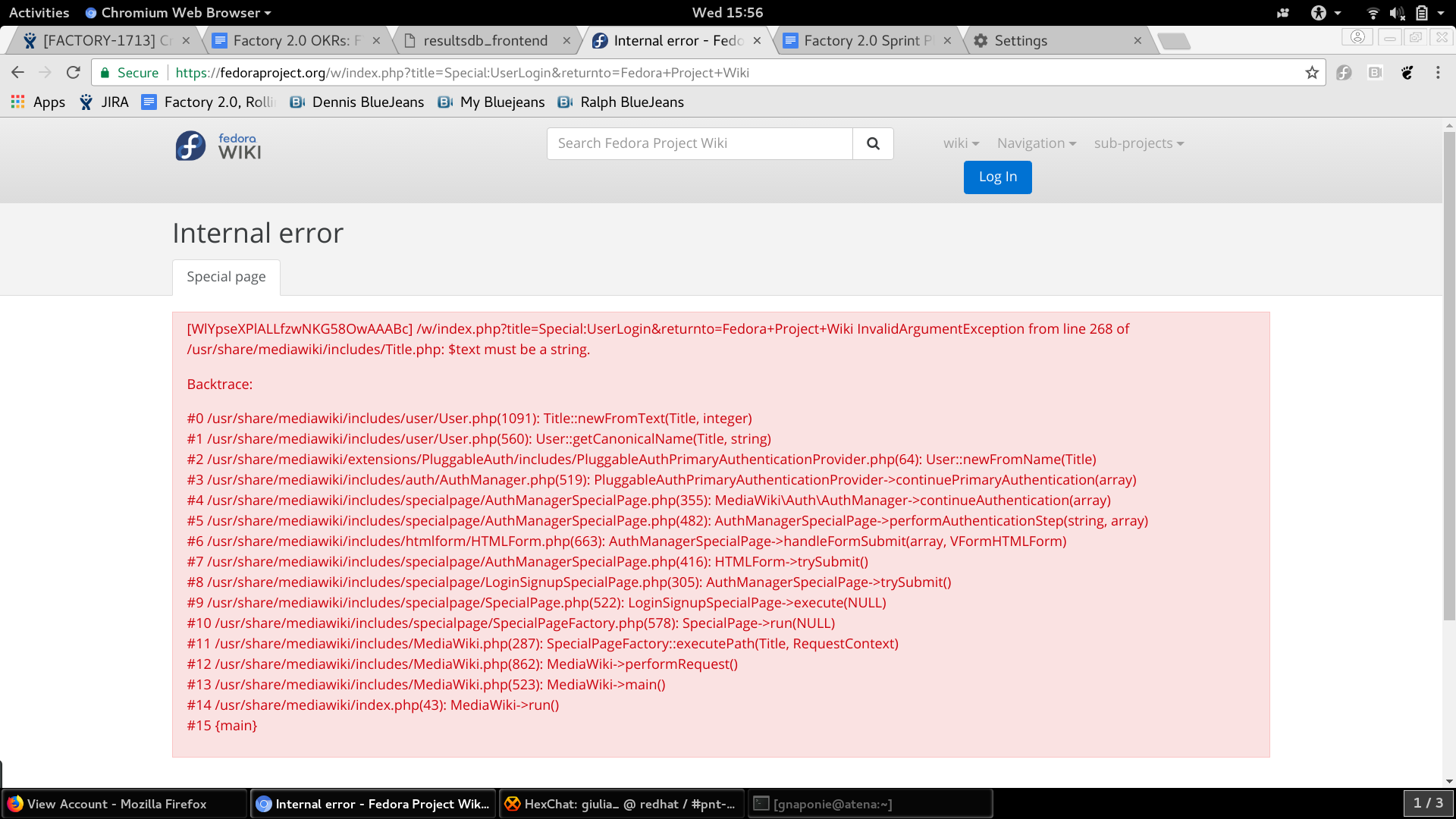Switch to HexChat window in taskbar
The height and width of the screenshot is (819, 1456).
pos(621,804)
